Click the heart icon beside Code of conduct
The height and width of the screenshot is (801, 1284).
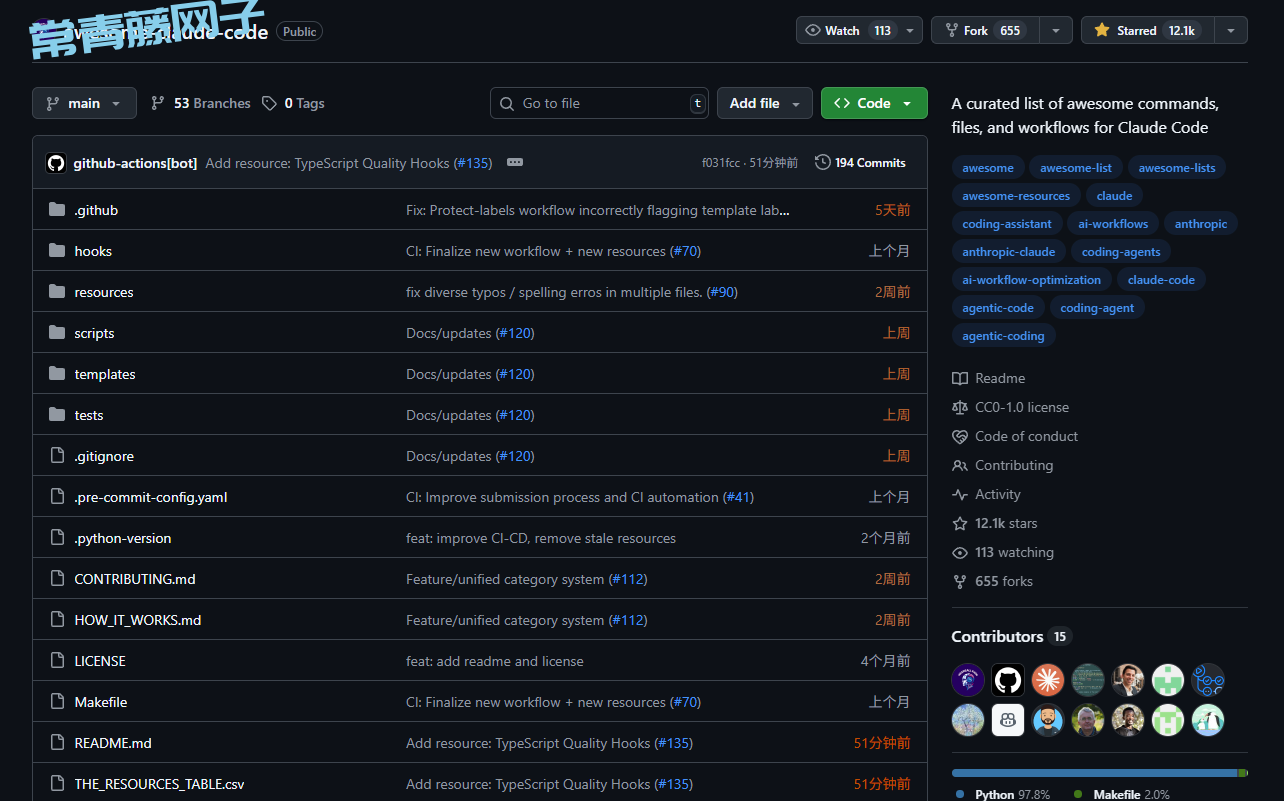[960, 436]
